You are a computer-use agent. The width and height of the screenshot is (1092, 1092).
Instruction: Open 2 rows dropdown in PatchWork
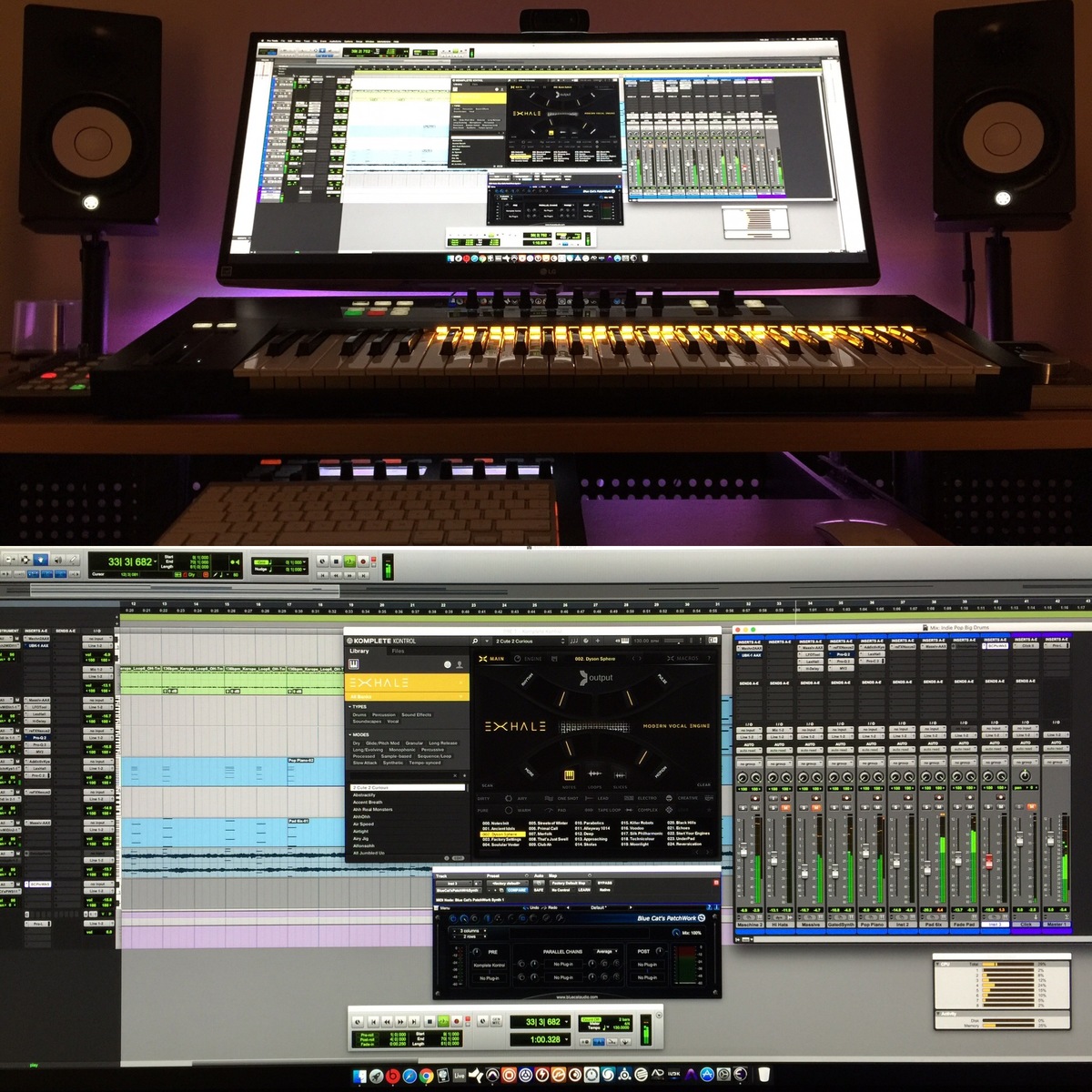click(470, 936)
